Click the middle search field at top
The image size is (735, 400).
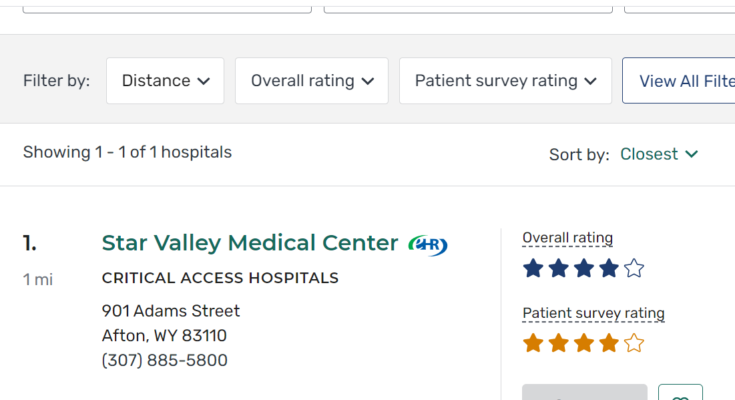[x=468, y=6]
